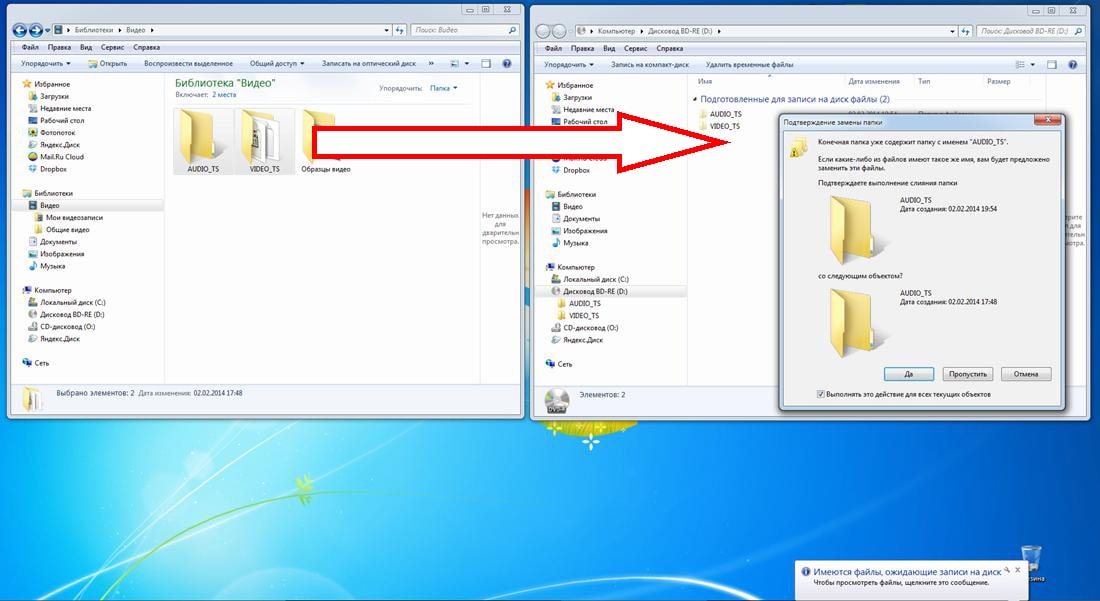Click the back arrow in the Video library window
Image resolution: width=1100 pixels, height=601 pixels.
click(x=19, y=31)
